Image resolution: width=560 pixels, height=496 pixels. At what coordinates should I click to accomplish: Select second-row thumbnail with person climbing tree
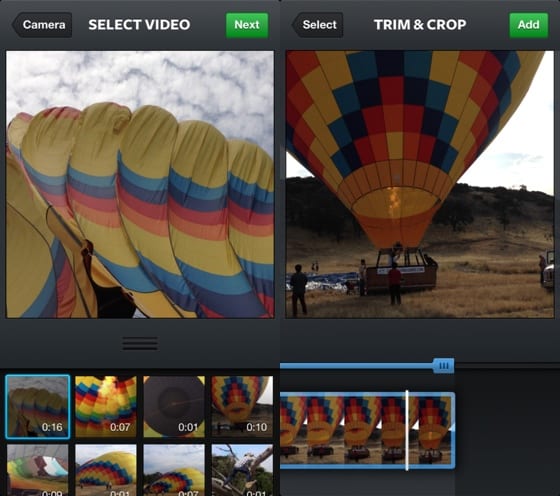[242, 470]
